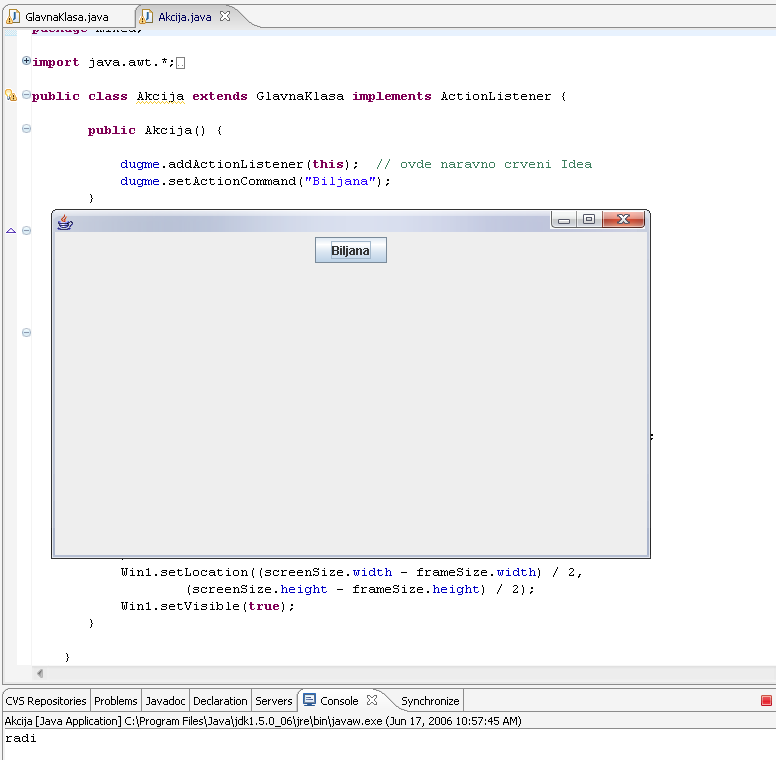Open the Declaration view tab
This screenshot has width=776, height=760.
[x=220, y=701]
